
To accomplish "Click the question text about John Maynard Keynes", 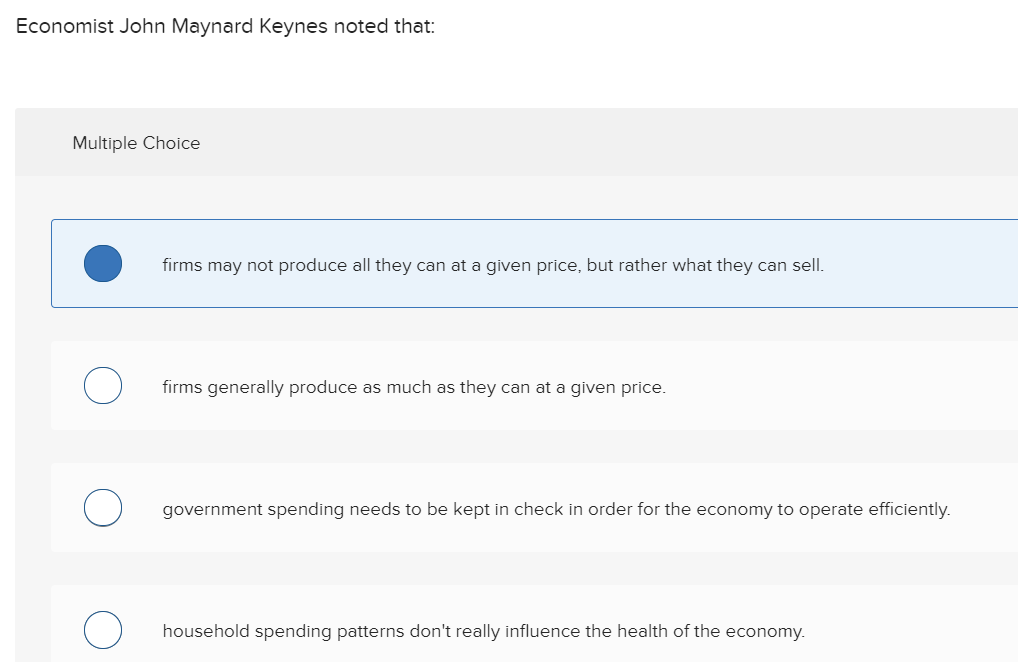I will [x=224, y=26].
